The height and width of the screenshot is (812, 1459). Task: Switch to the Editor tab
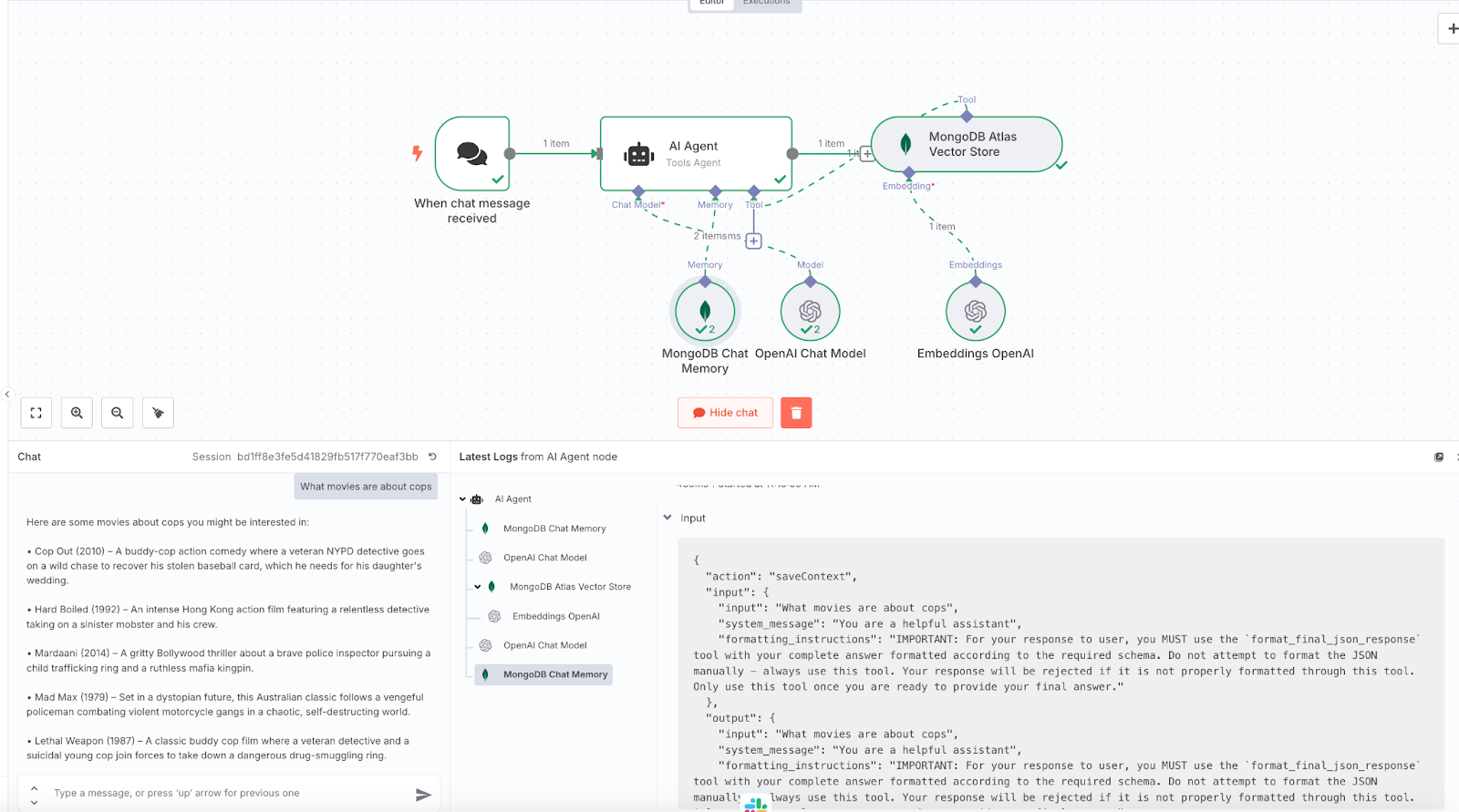tap(712, 3)
